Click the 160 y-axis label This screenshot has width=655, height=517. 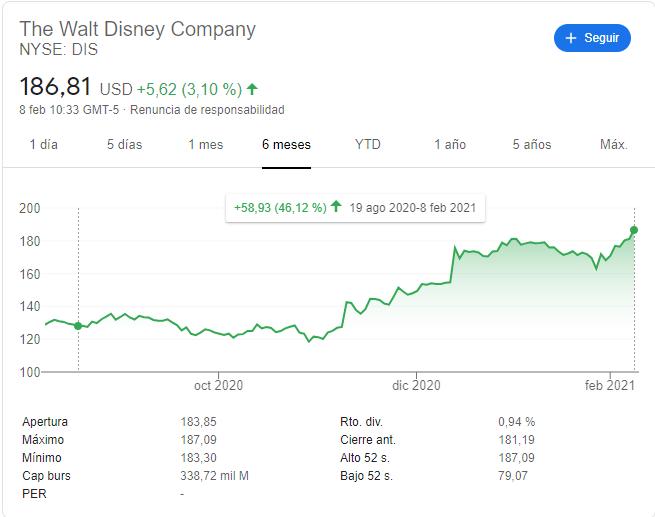(30, 274)
